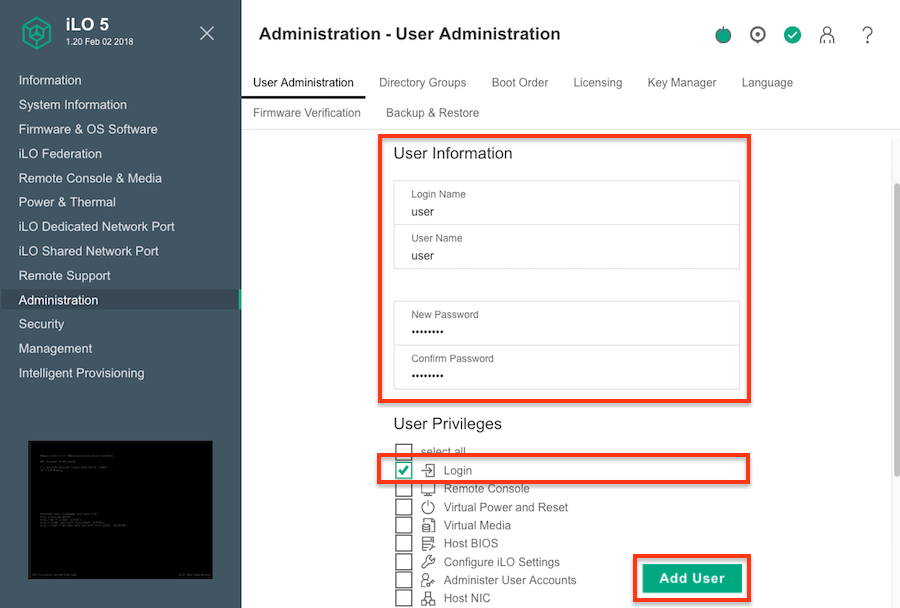Go to Information in the sidebar

(50, 80)
